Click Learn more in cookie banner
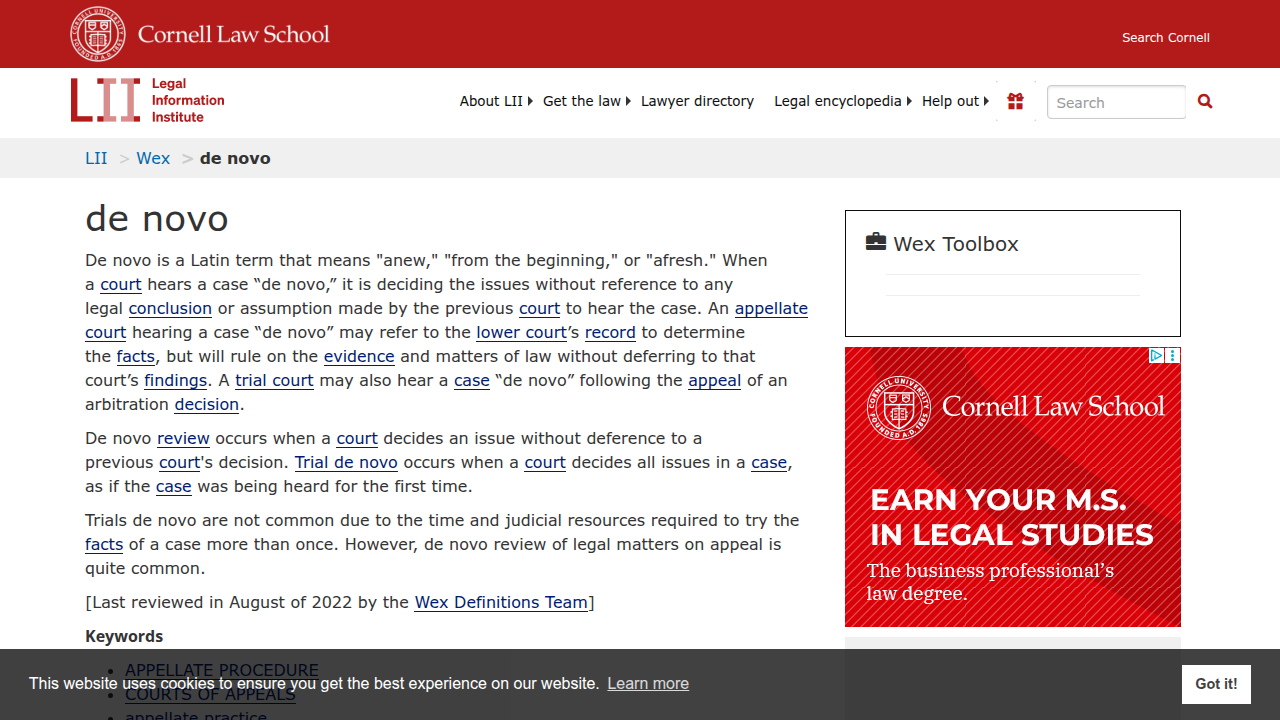This screenshot has width=1280, height=720. 648,684
